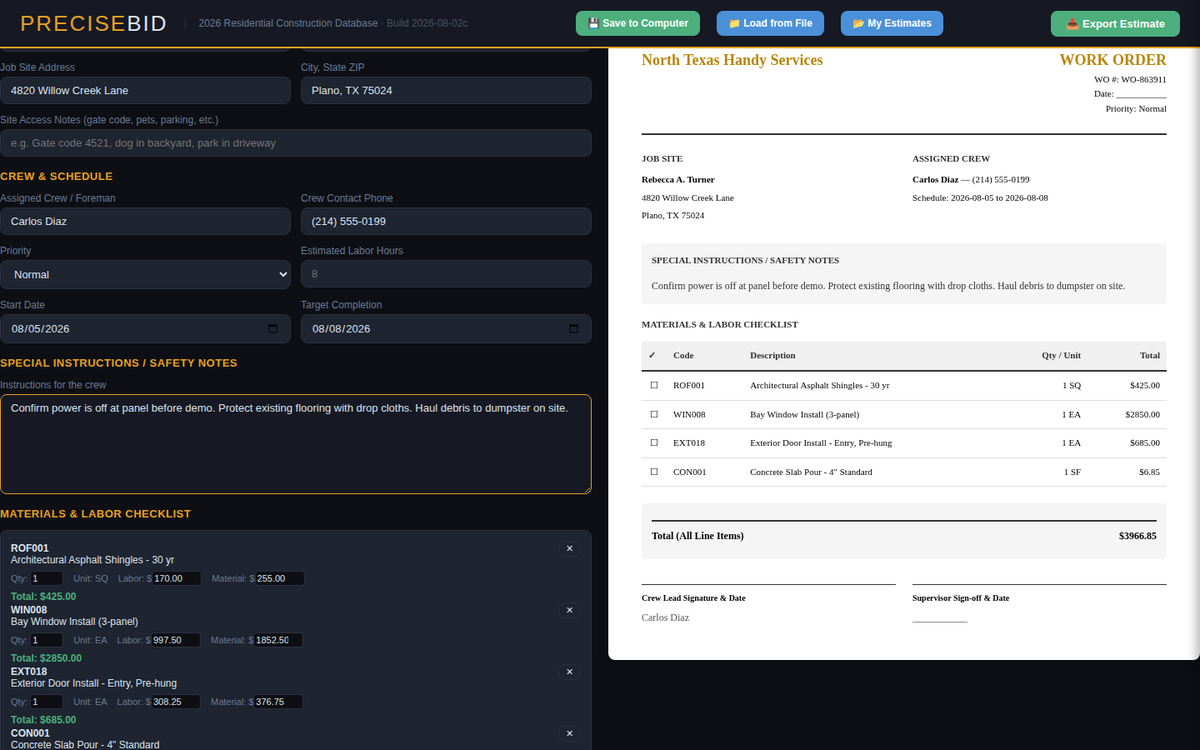Tick the WIN008 checklist box in work order

[654, 414]
